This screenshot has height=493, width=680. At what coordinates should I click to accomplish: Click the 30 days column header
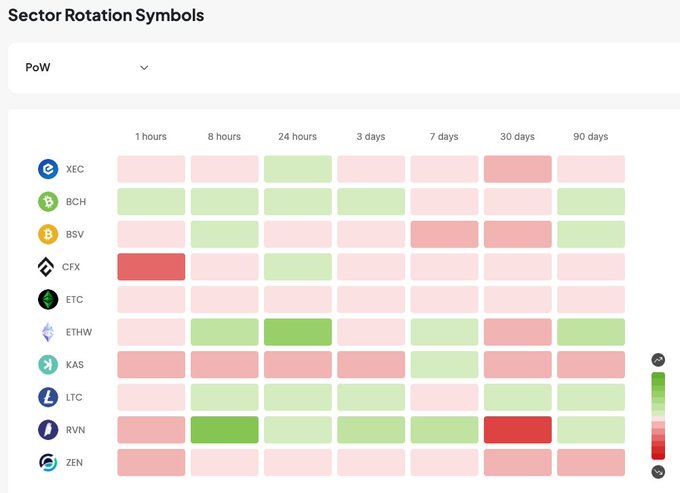517,137
